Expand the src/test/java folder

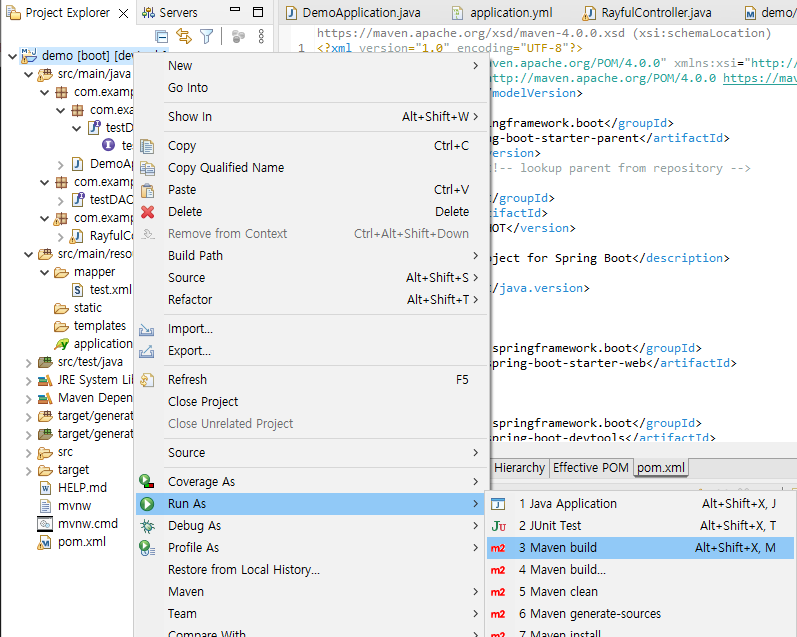(x=29, y=362)
